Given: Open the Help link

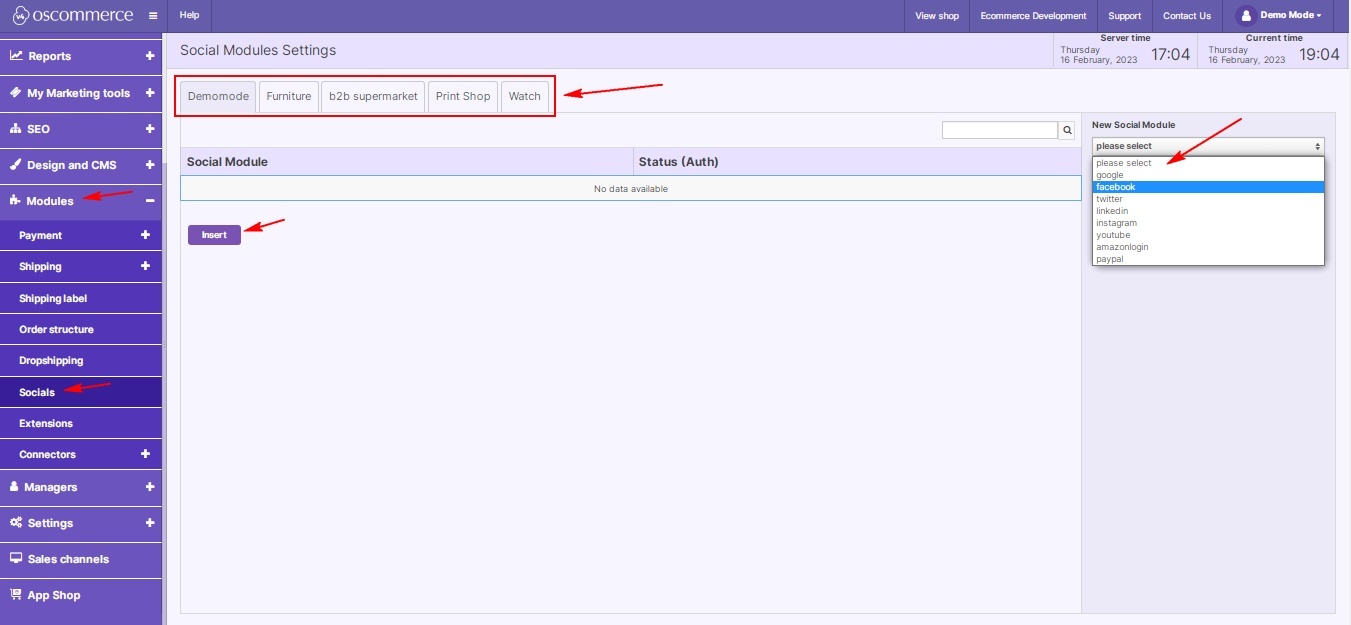Looking at the screenshot, I should click(x=190, y=16).
